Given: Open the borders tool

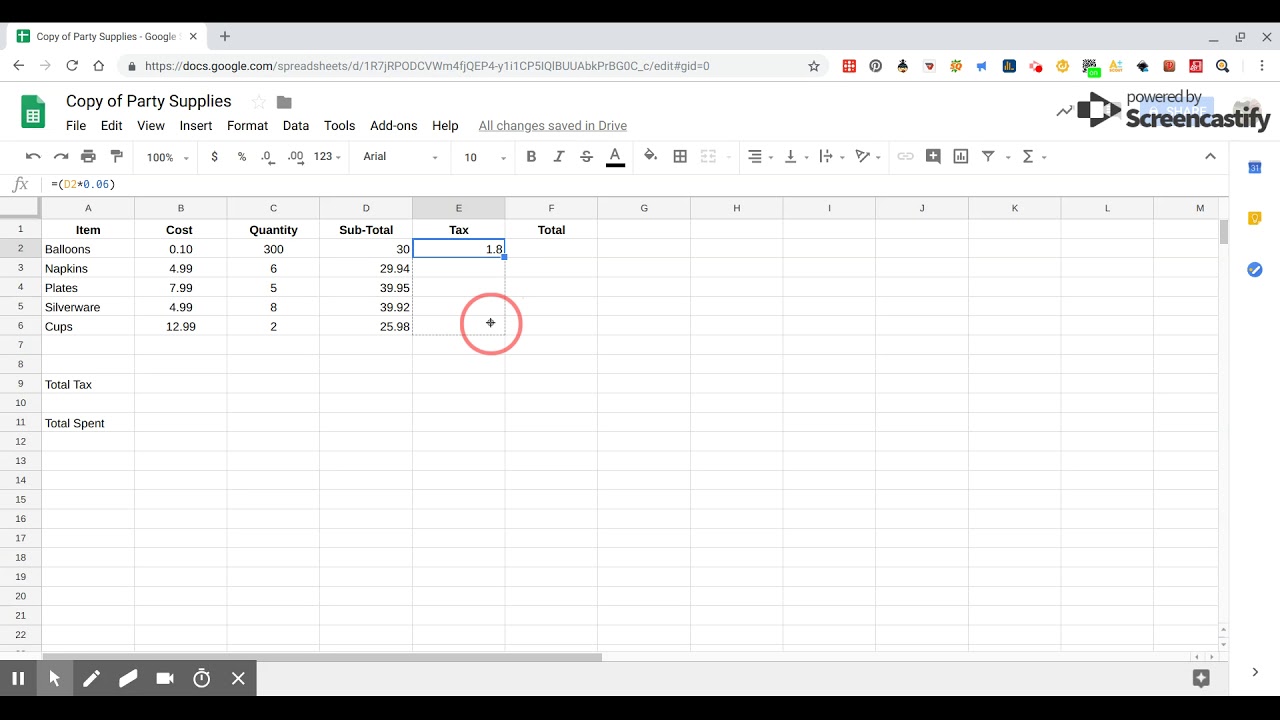Looking at the screenshot, I should 680,156.
